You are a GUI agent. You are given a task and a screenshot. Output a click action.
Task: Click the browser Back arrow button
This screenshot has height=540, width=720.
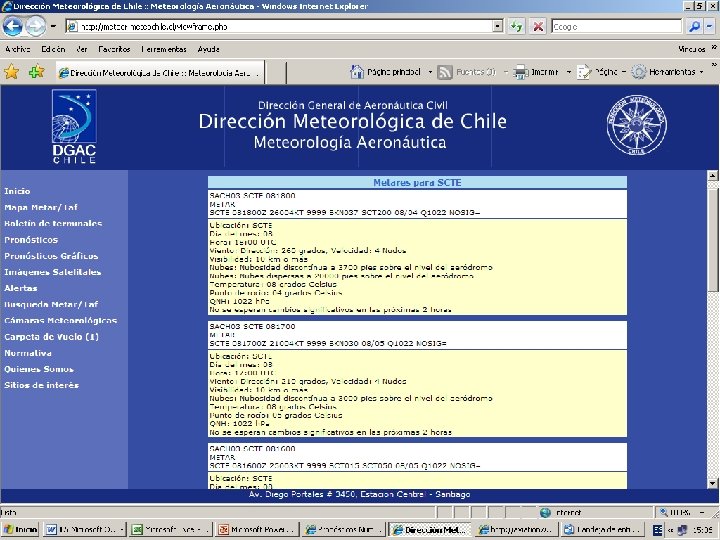[x=12, y=27]
